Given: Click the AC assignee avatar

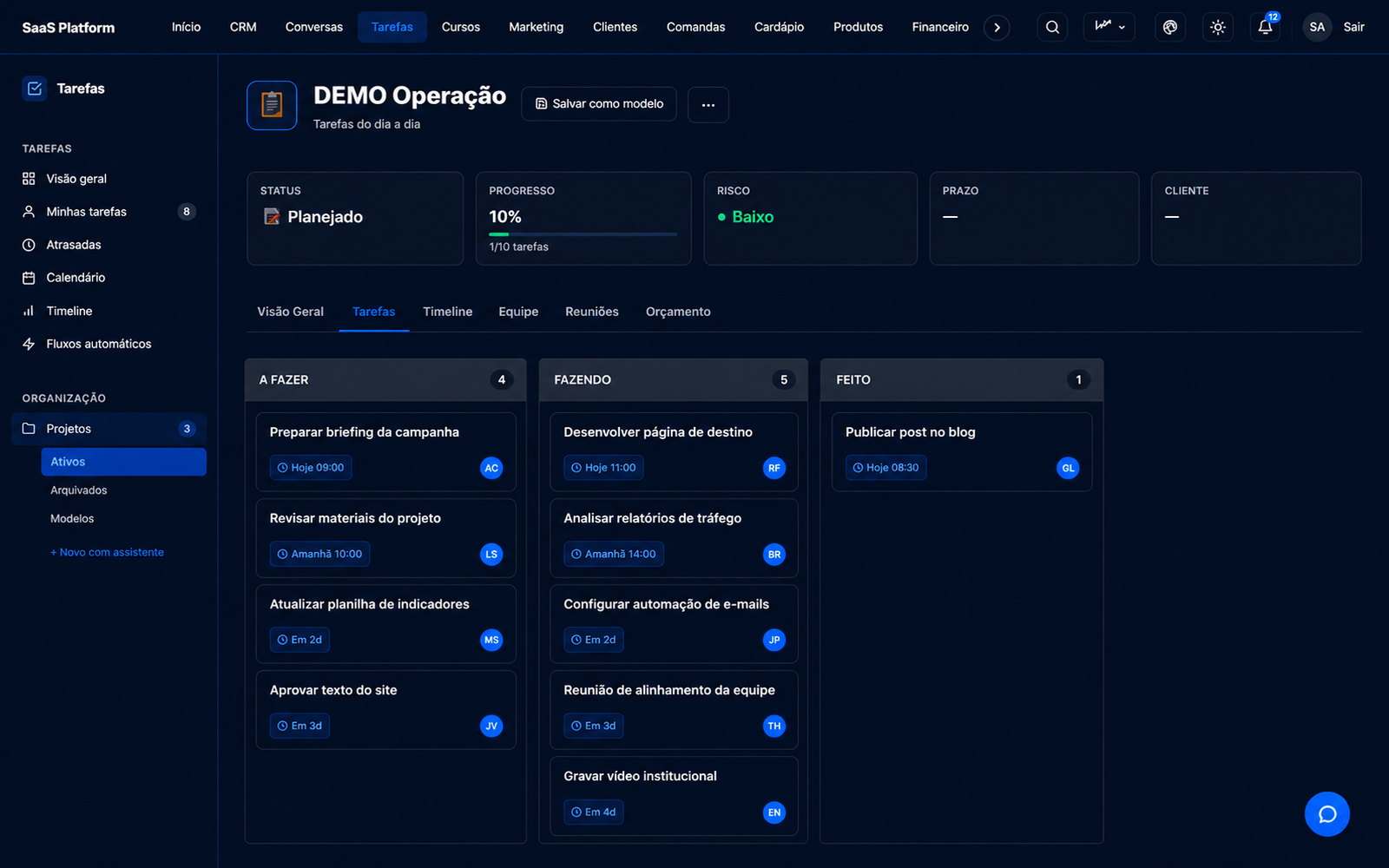Looking at the screenshot, I should [x=491, y=468].
